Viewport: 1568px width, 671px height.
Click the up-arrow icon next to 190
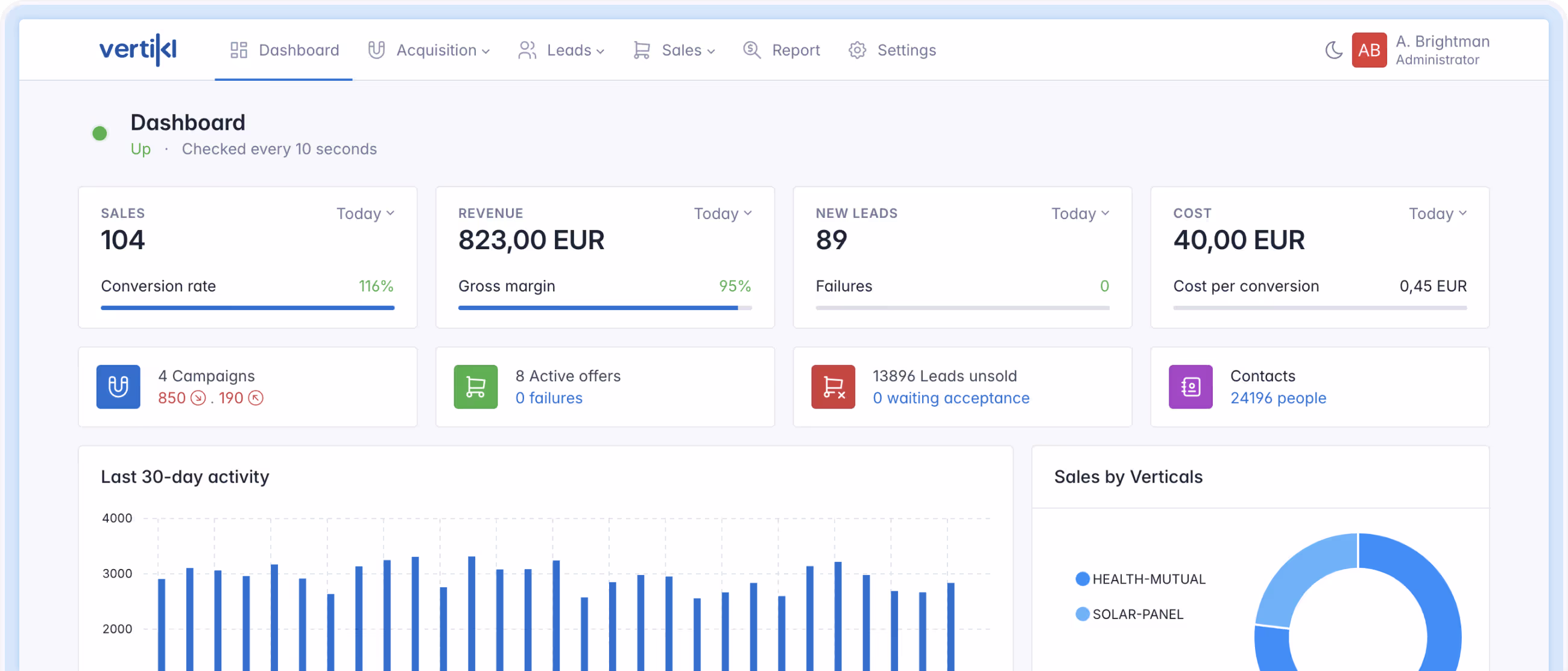coord(256,398)
